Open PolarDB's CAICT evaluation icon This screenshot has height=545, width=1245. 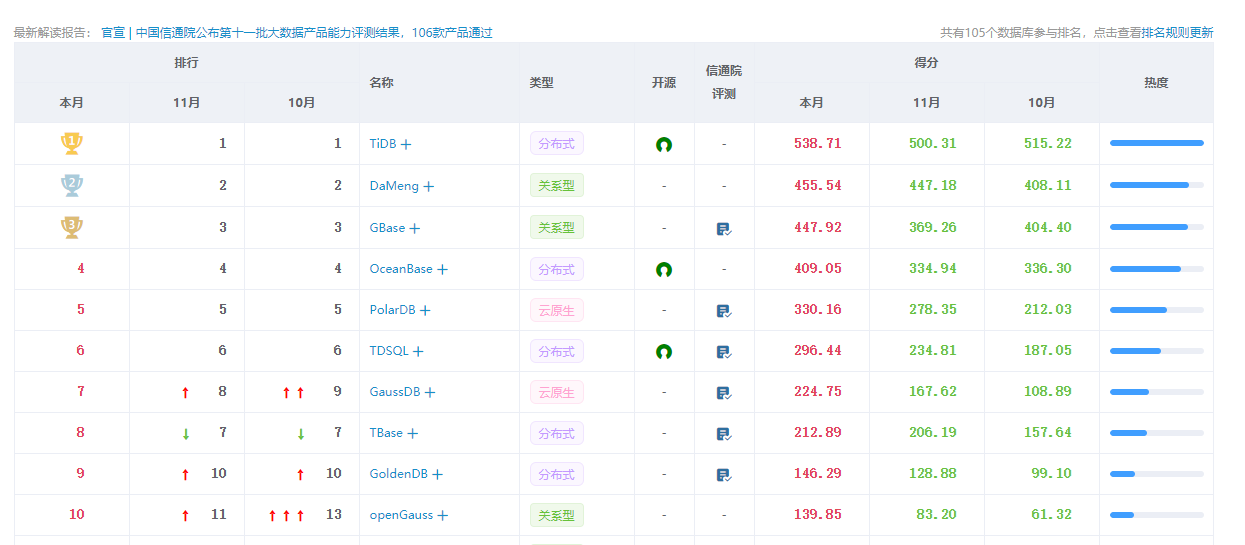724,311
